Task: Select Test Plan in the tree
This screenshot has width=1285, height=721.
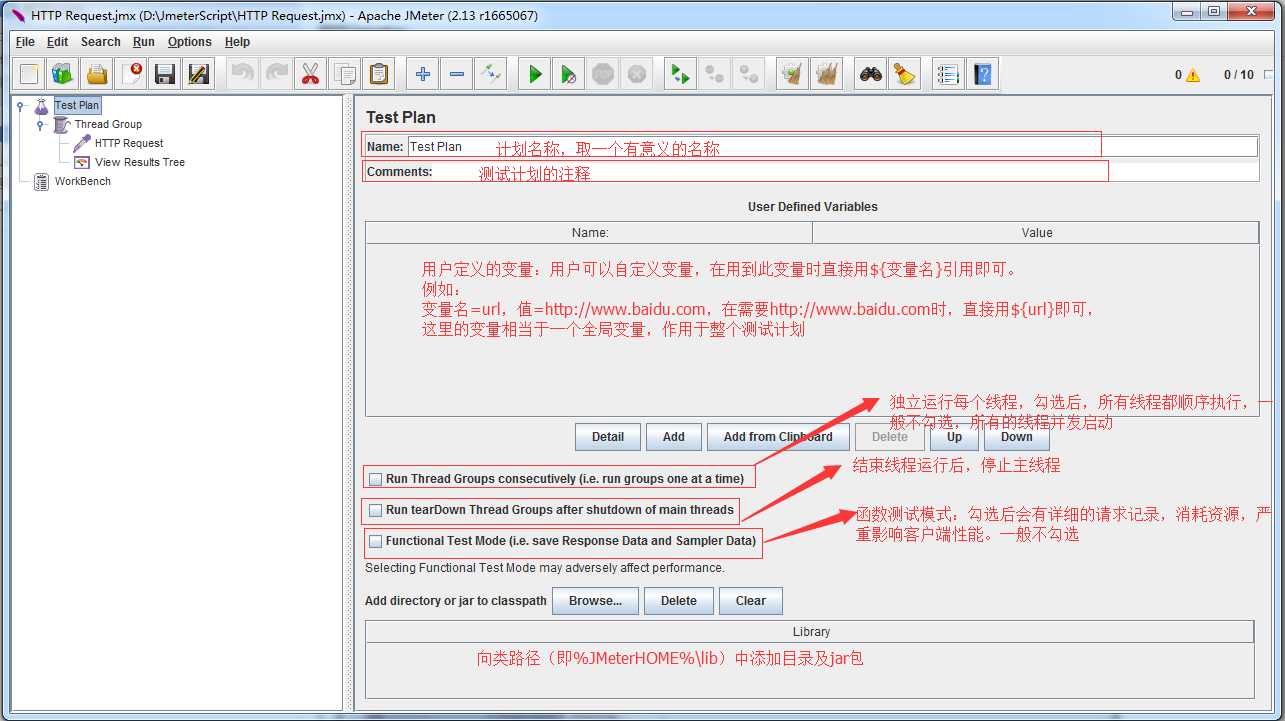Action: coord(77,105)
